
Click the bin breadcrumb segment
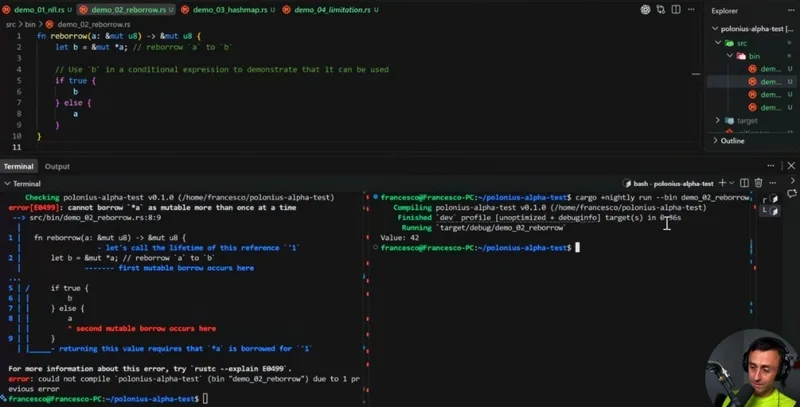tap(30, 24)
